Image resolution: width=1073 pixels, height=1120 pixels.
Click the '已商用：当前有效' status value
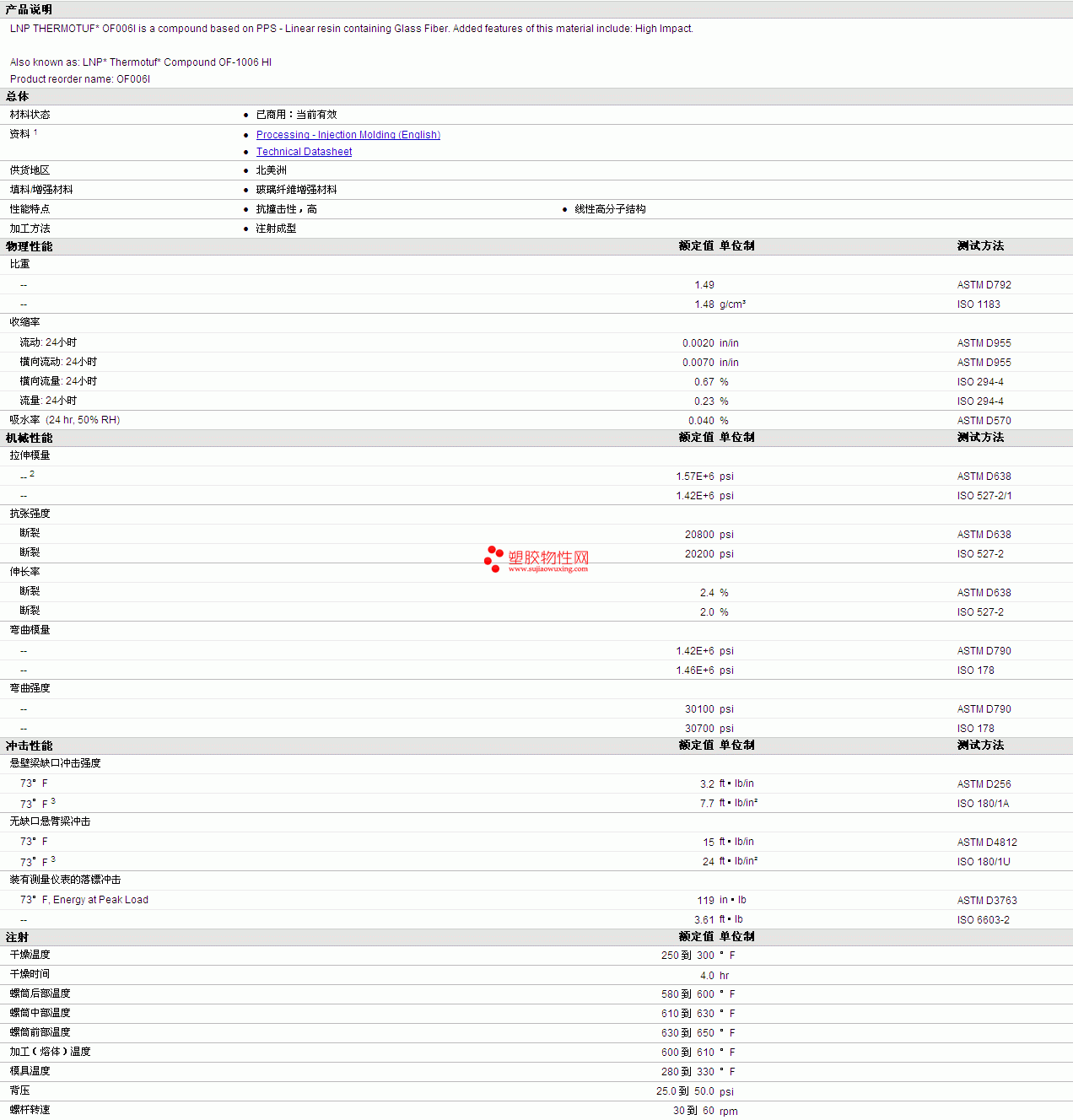coord(296,115)
